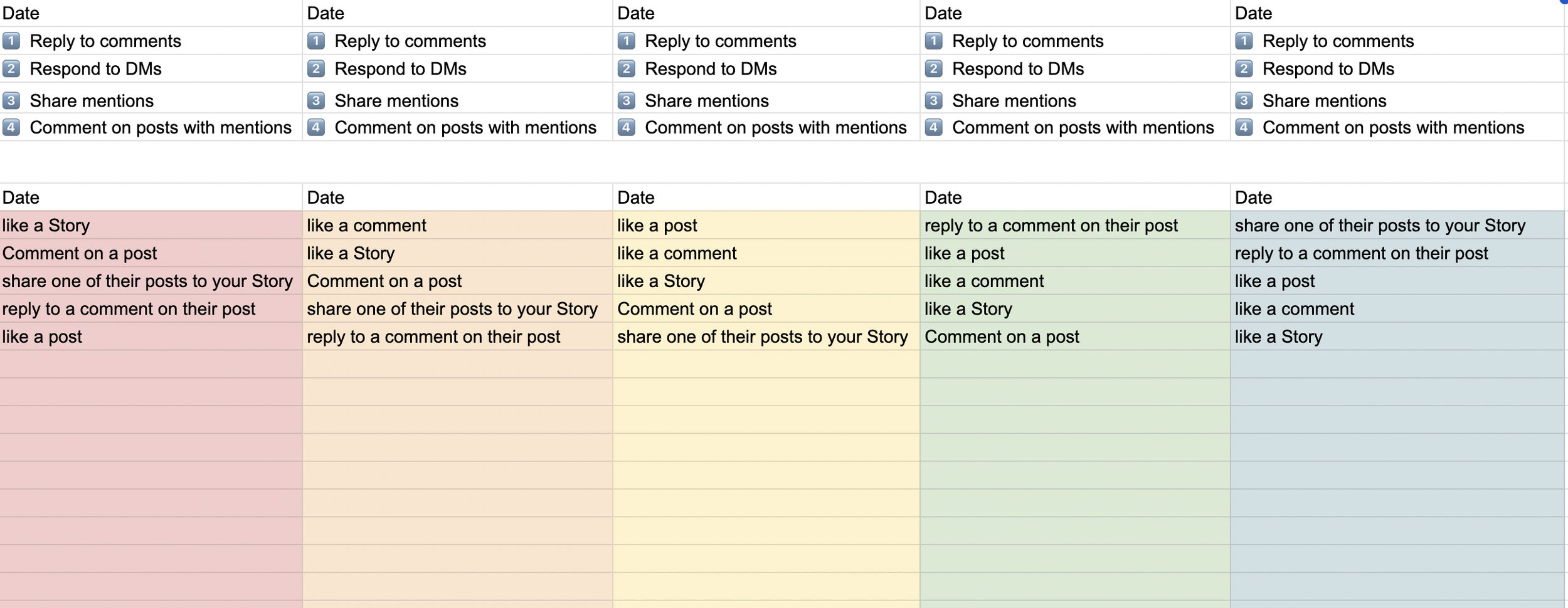Select 'Comment on a post' cell in green column
The height and width of the screenshot is (608, 1568).
pos(1075,337)
